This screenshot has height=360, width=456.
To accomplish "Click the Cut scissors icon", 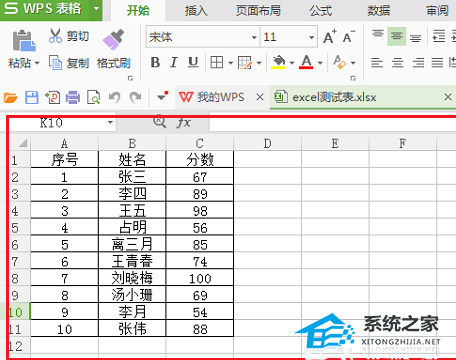I will click(x=55, y=36).
